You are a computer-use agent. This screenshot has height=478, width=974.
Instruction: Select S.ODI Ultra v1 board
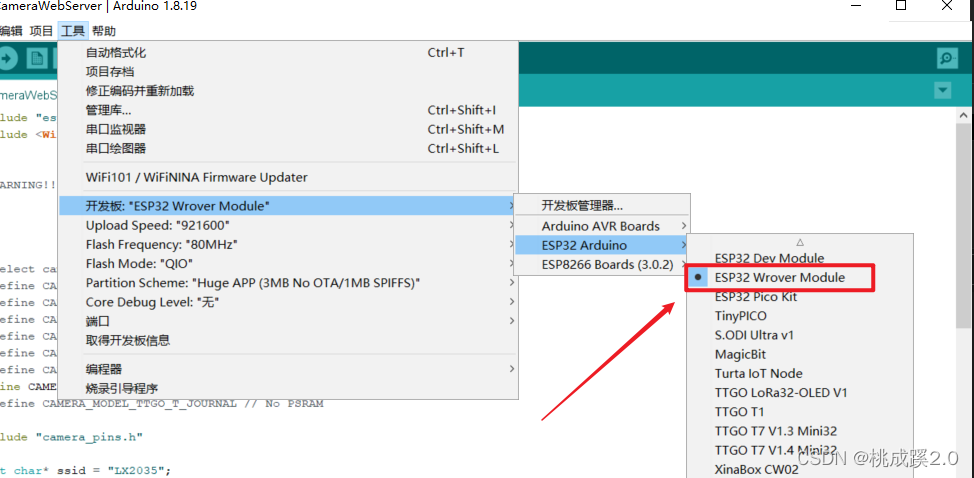(x=800, y=335)
